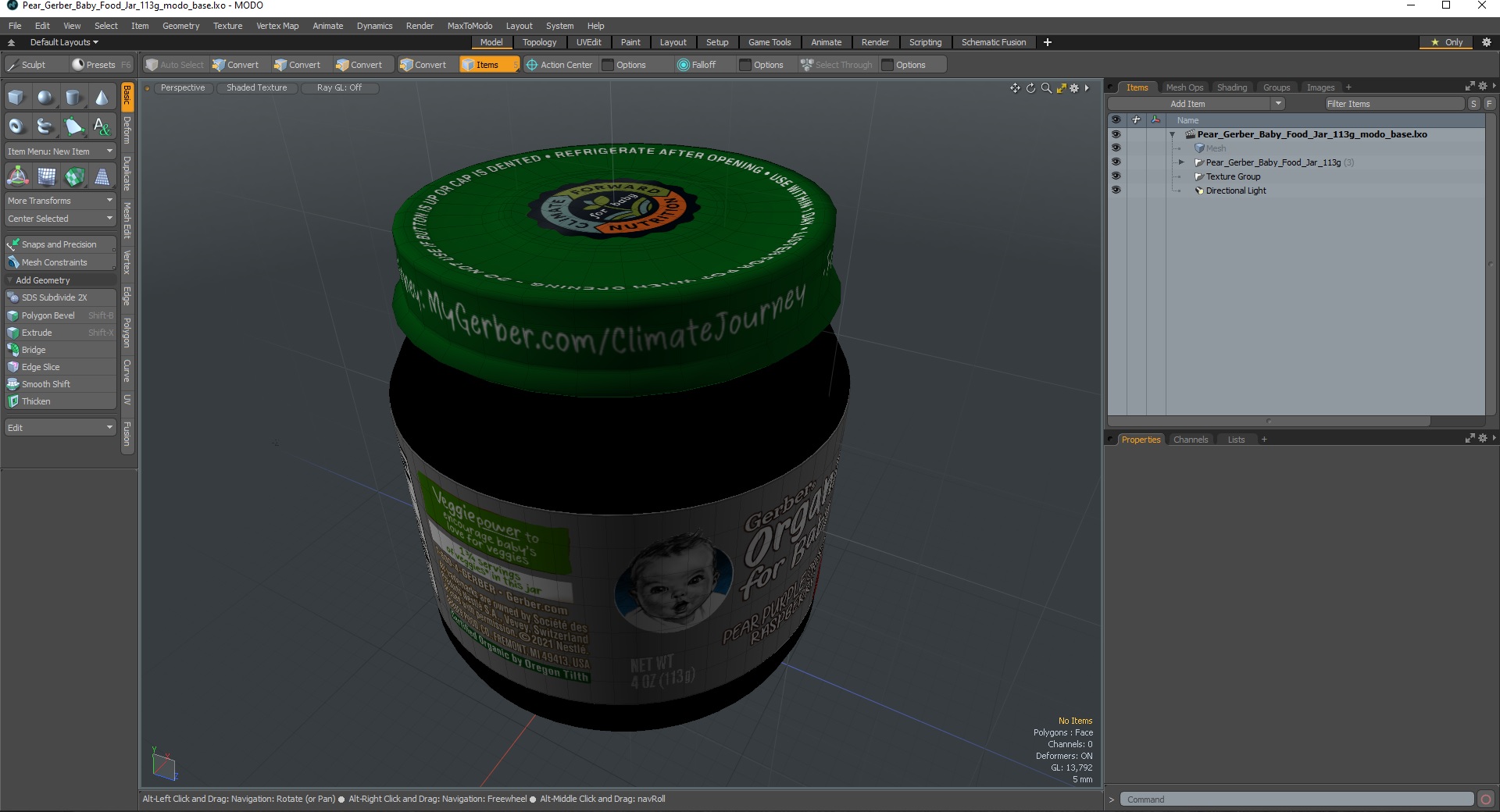Click the Extrude tool
1500x812 pixels.
(61, 333)
